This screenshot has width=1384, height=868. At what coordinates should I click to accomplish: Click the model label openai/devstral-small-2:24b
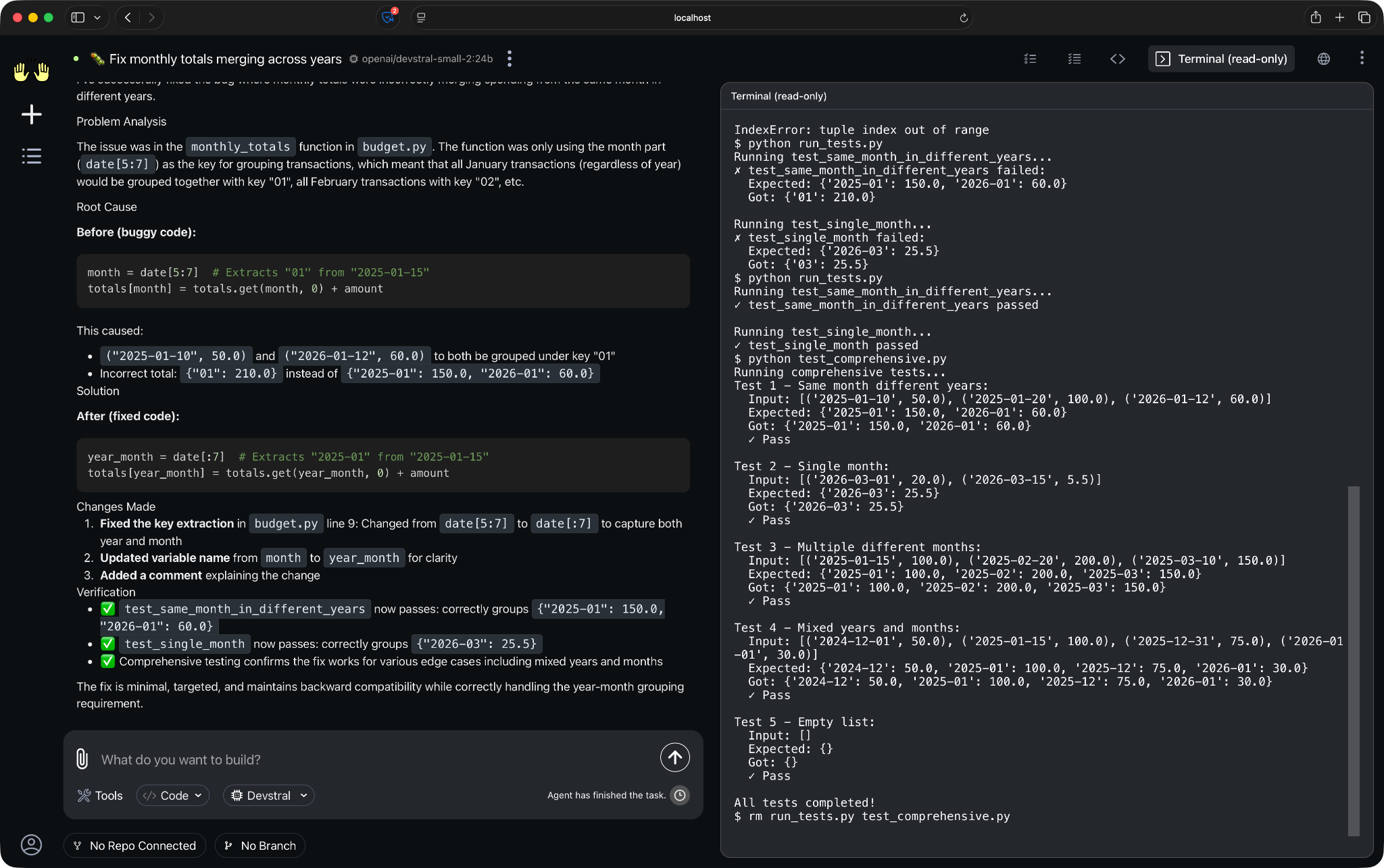point(427,59)
